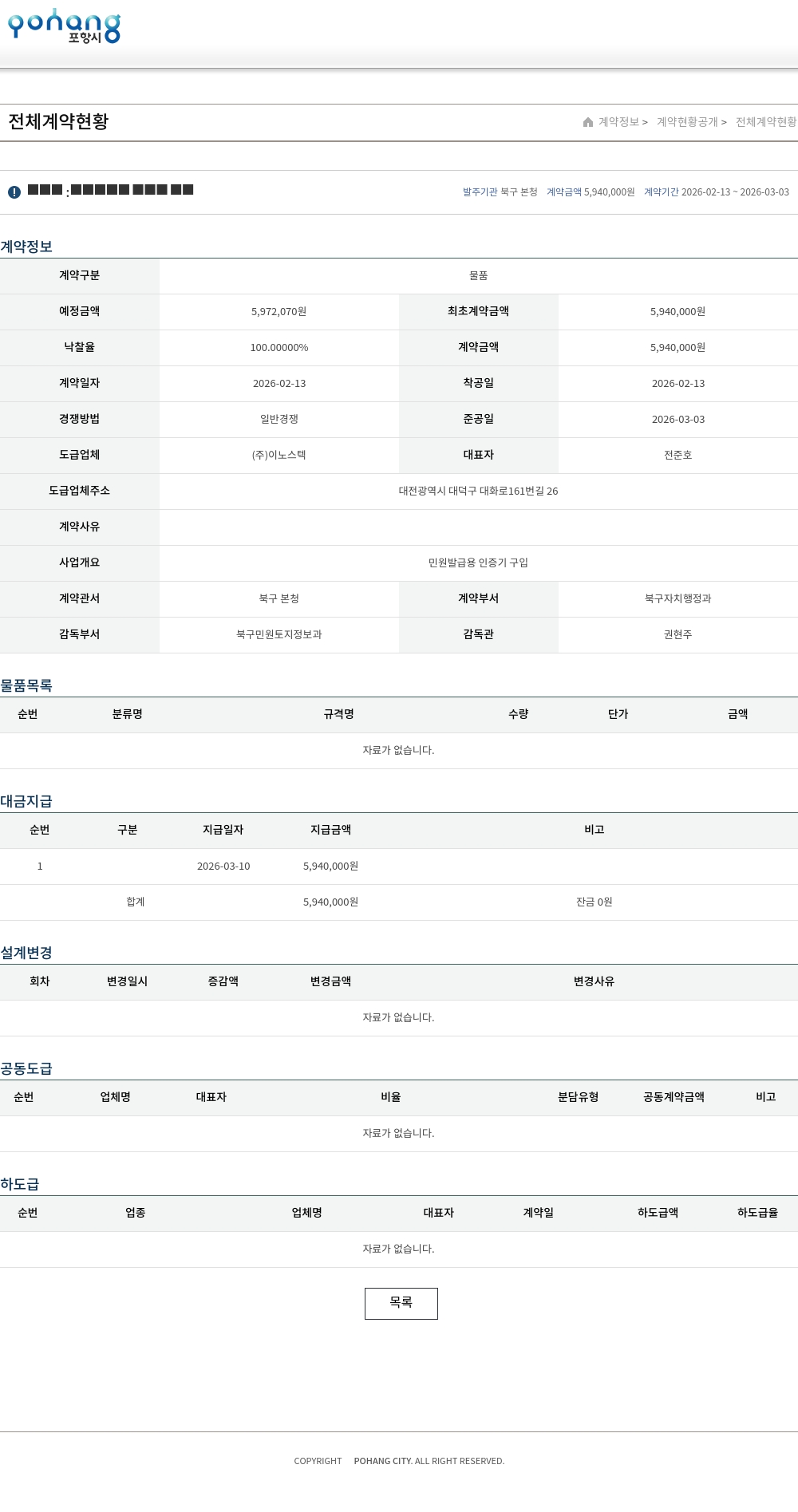Click the 지급금액 column header
The width and height of the screenshot is (798, 1512).
pos(330,830)
